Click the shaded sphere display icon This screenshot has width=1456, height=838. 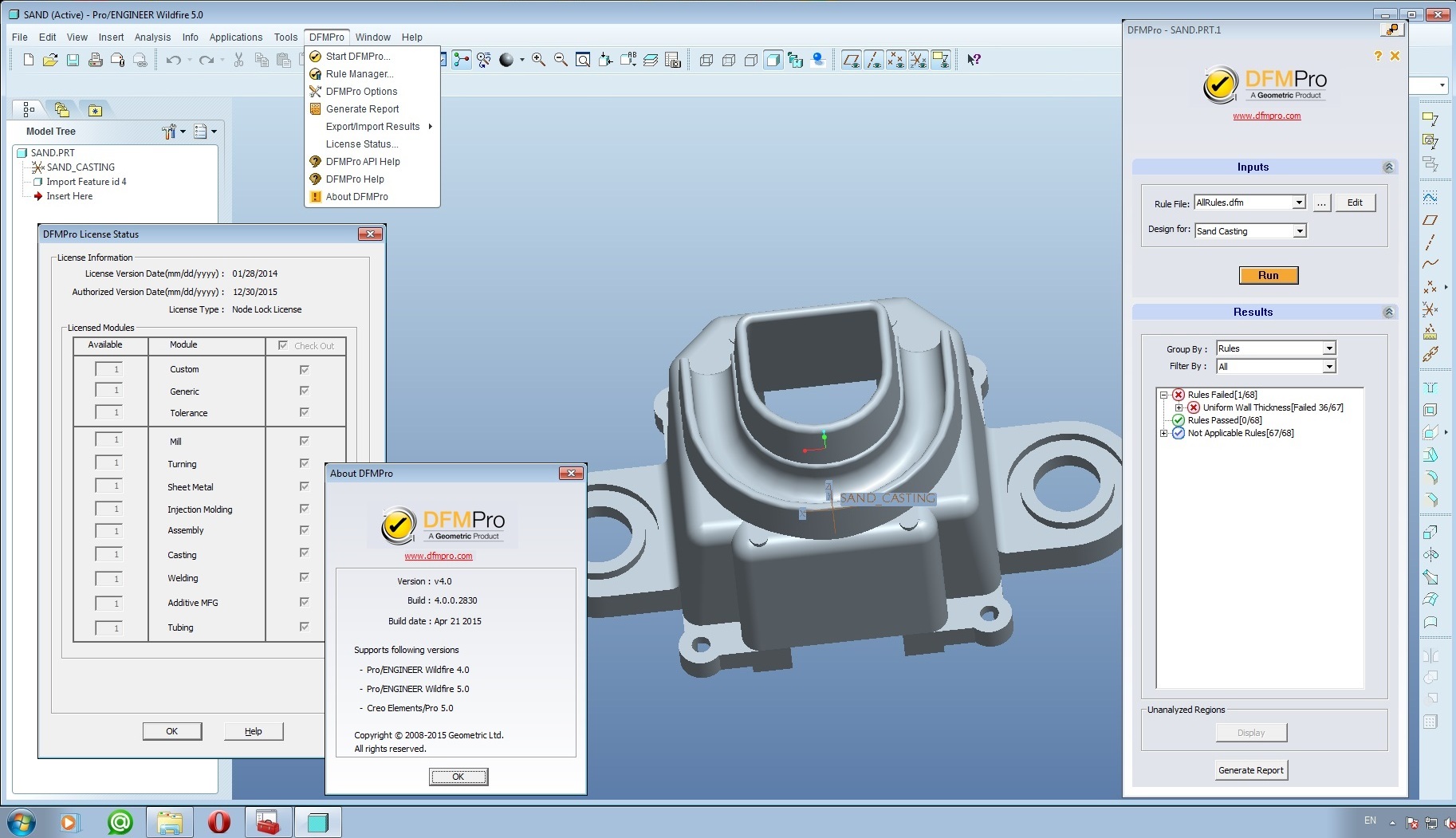[x=506, y=60]
